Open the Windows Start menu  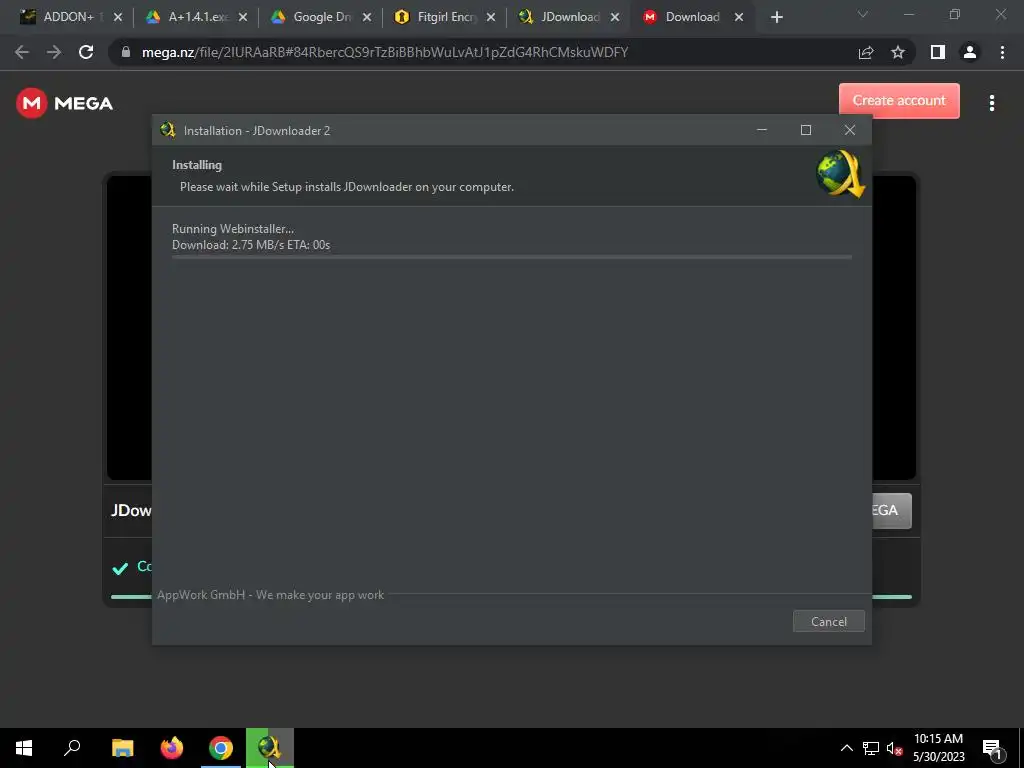pos(24,748)
